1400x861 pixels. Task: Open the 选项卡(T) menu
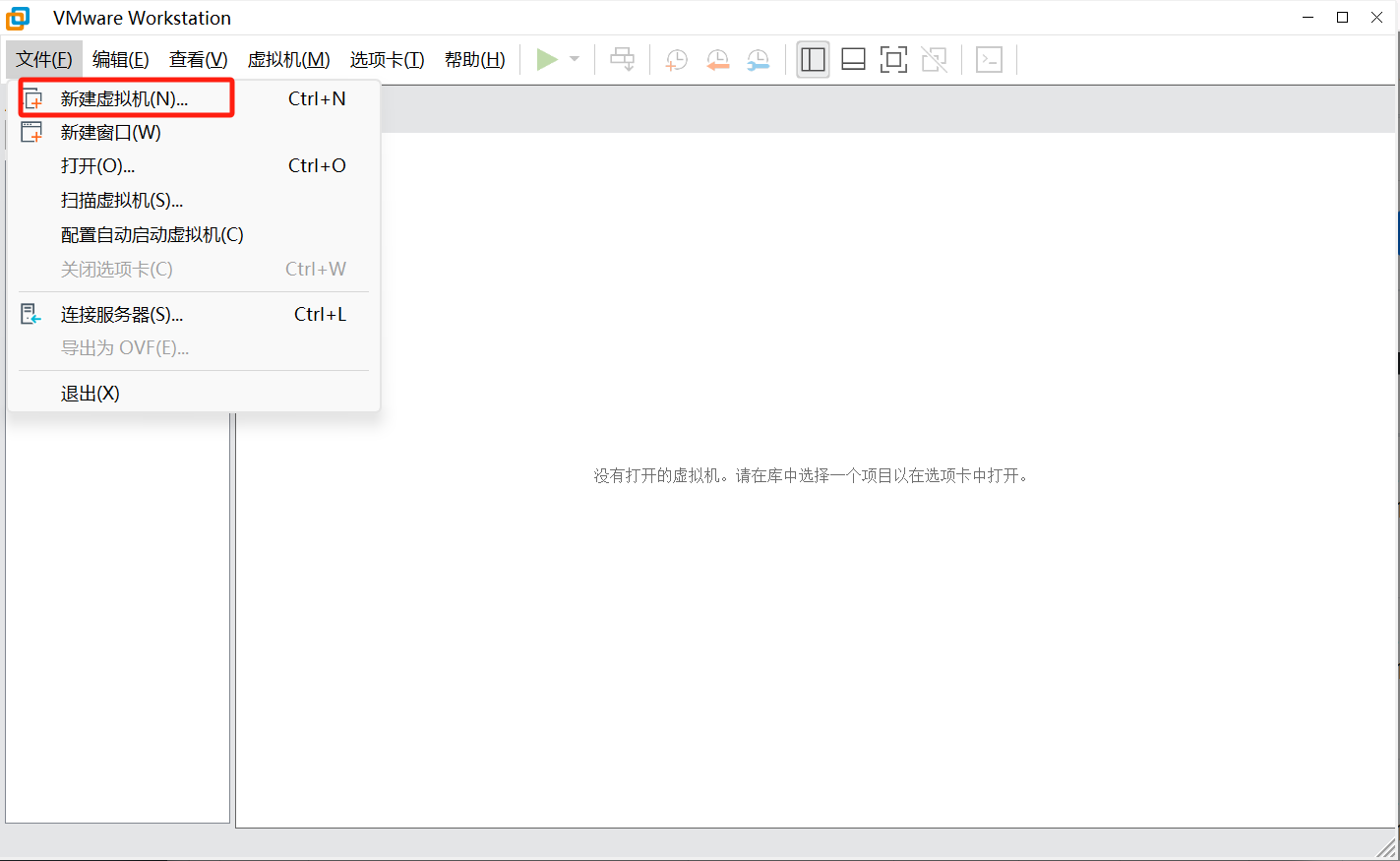[388, 60]
